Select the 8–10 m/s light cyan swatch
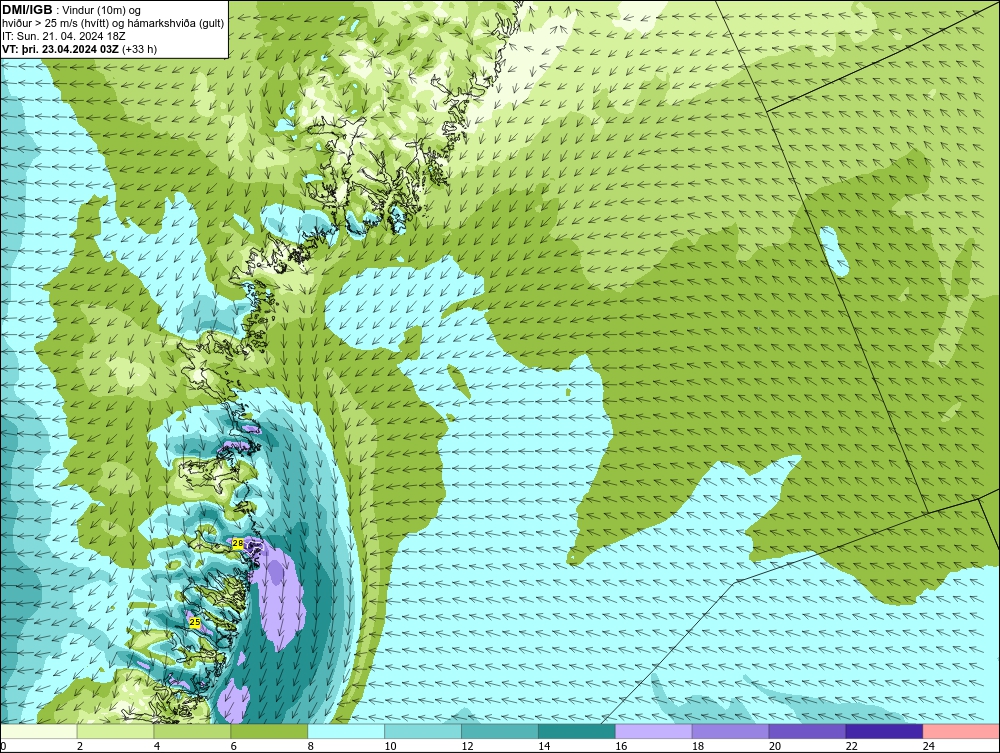1000x753 pixels. [346, 731]
